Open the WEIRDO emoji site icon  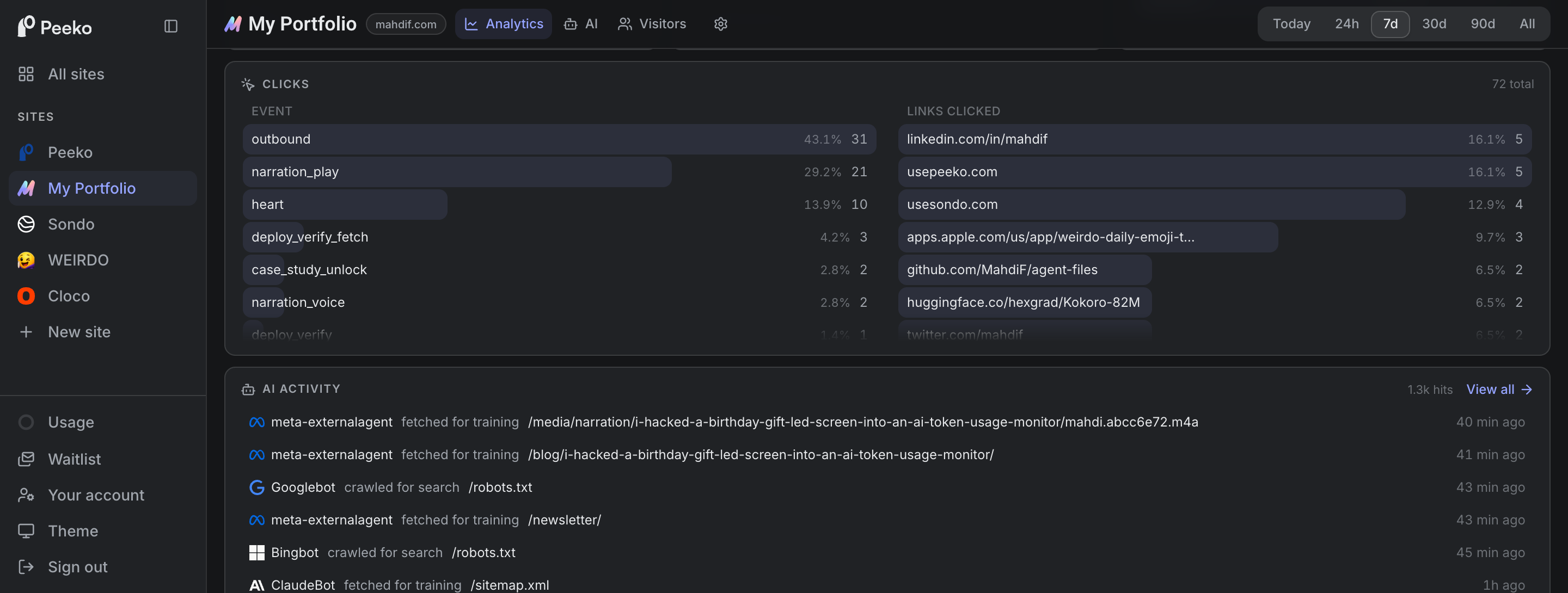26,260
